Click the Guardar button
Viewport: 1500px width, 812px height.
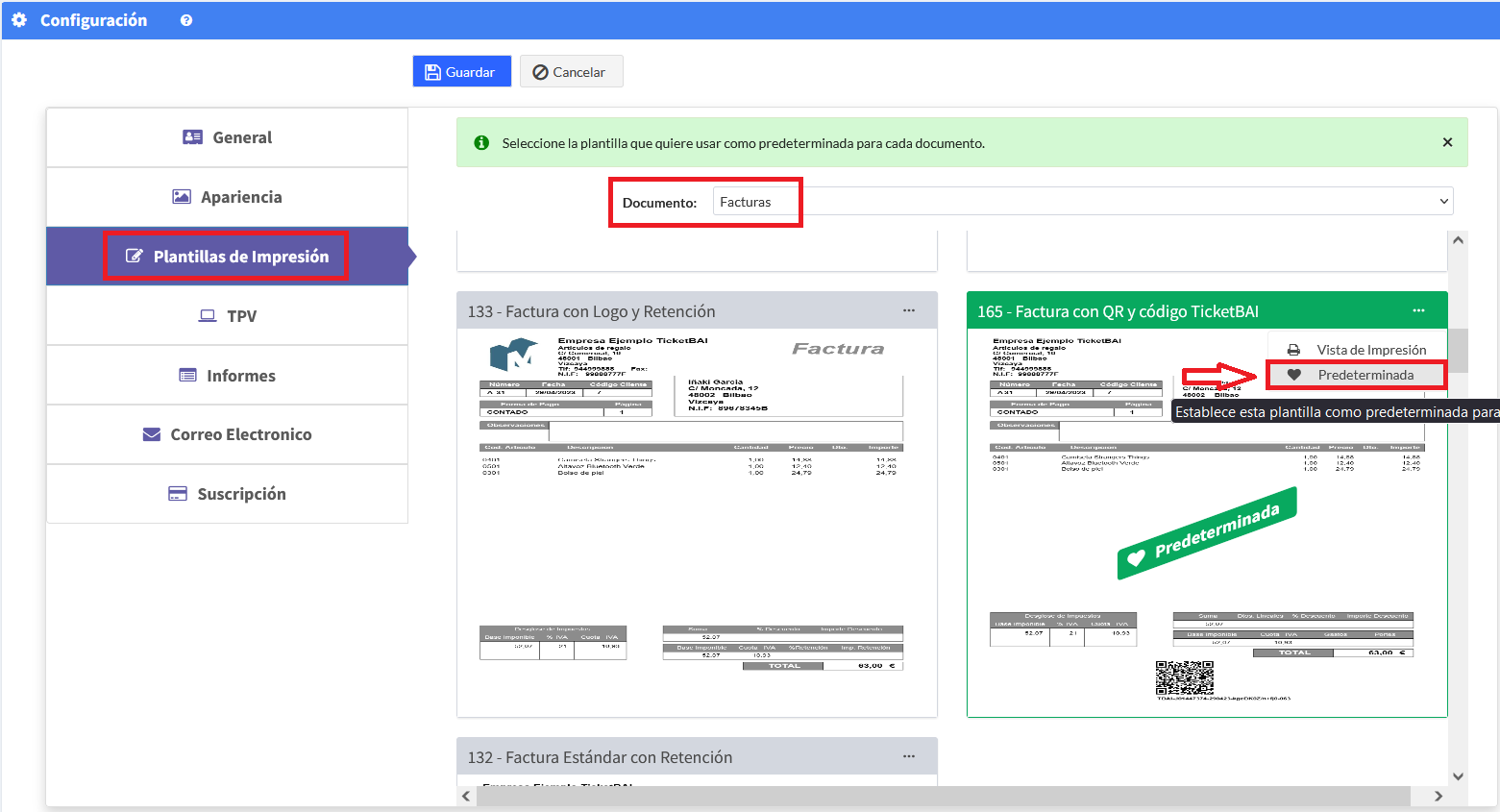(x=461, y=71)
